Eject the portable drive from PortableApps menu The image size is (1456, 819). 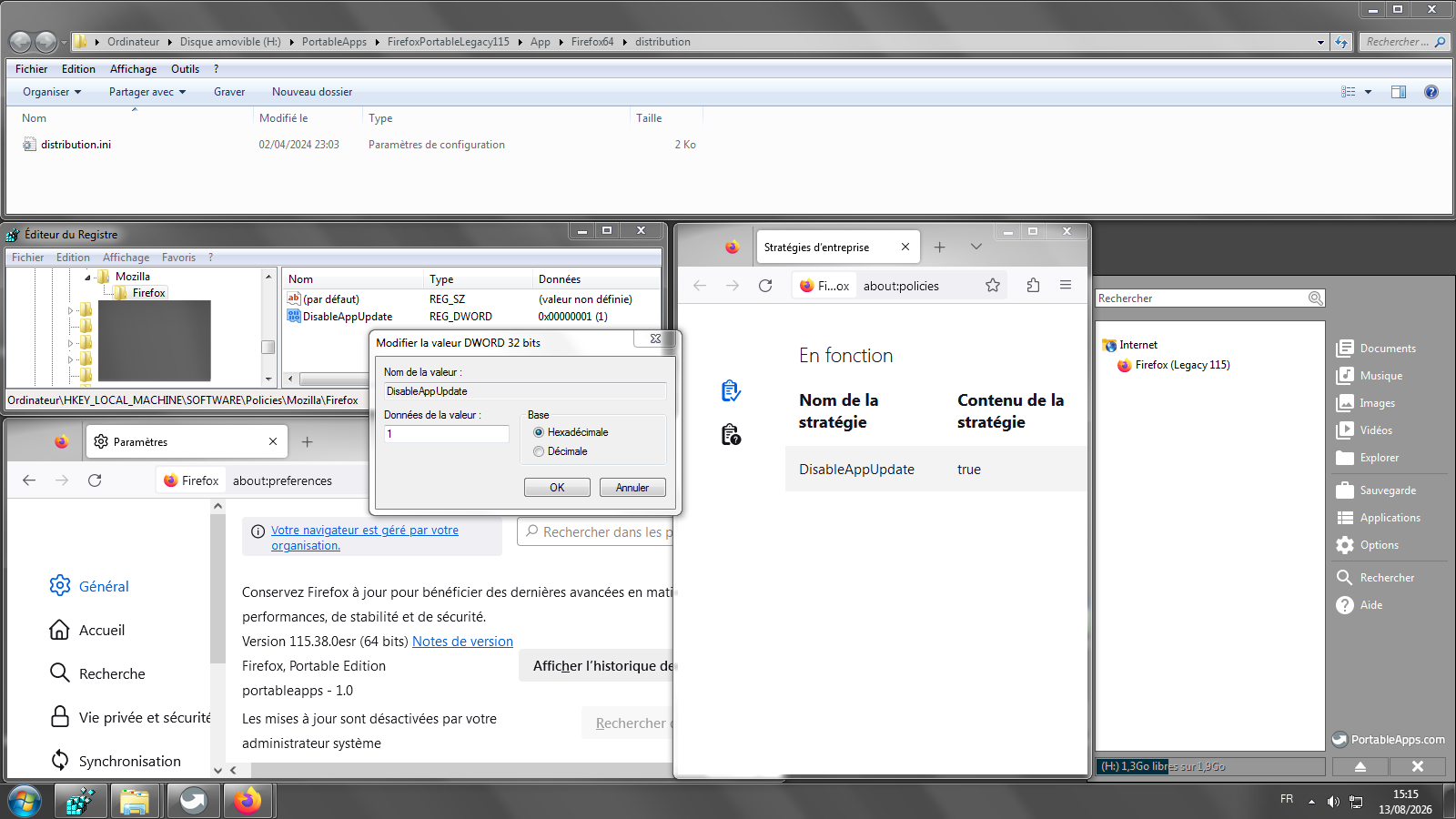(1360, 766)
